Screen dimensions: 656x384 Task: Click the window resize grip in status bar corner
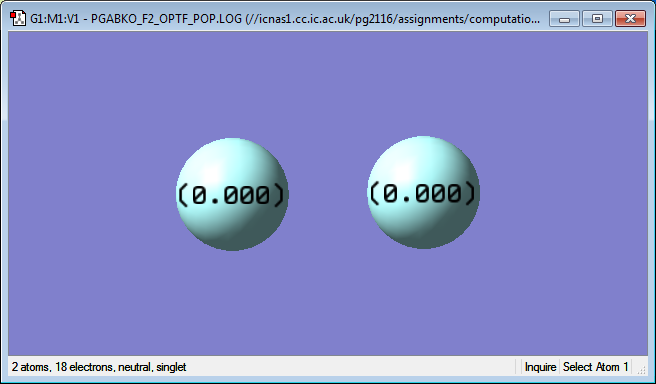tap(641, 368)
